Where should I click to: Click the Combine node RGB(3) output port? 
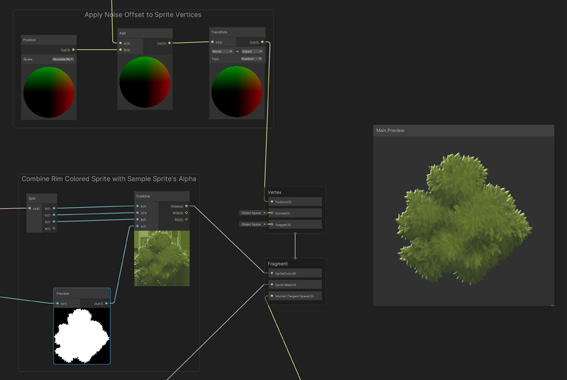187,213
